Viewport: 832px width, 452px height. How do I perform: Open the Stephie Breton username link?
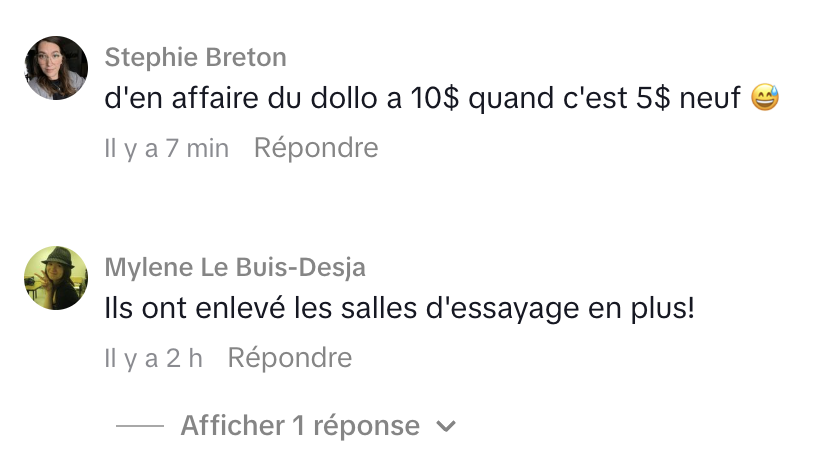(195, 56)
